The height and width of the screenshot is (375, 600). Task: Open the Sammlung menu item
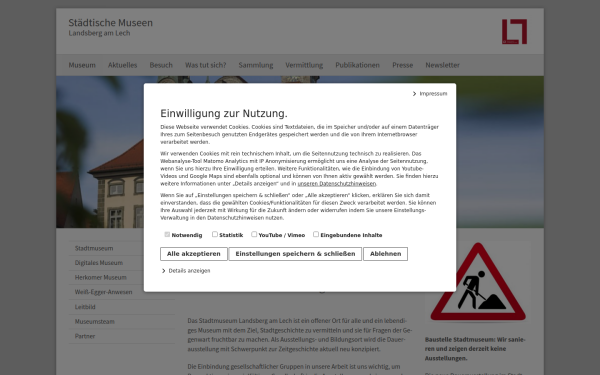(256, 65)
